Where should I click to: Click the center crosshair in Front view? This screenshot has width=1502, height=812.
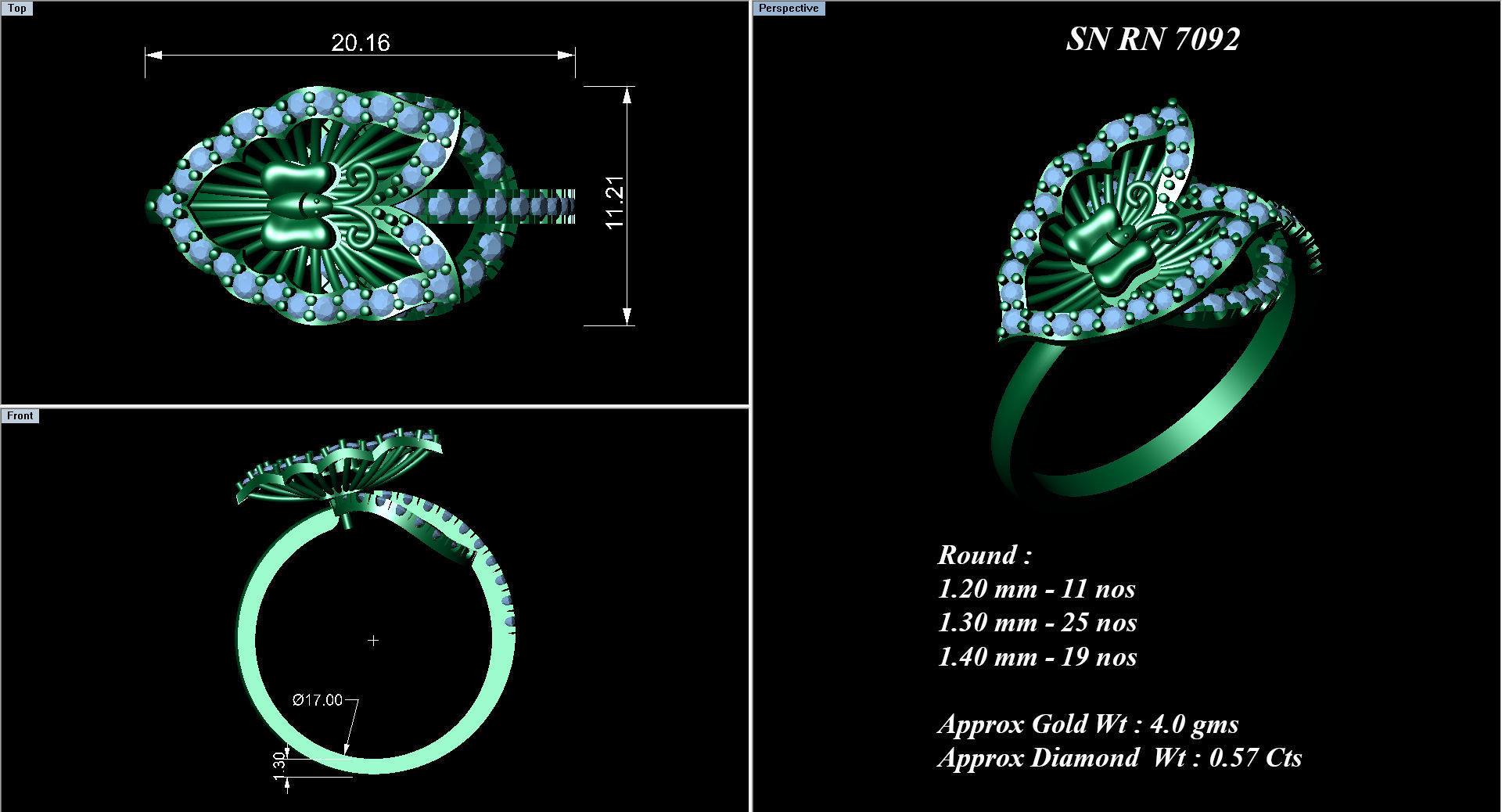373,641
